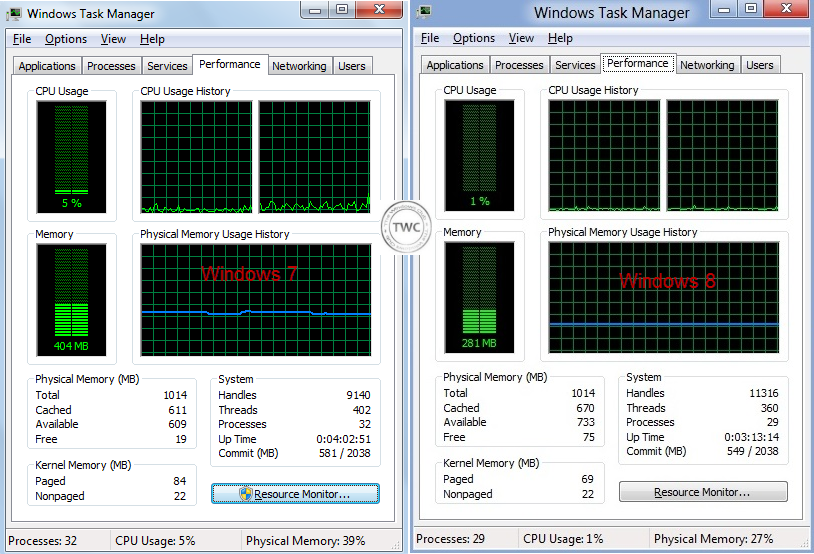Click first CPU Usage History graph, Windows 8
The height and width of the screenshot is (554, 814).
(604, 155)
